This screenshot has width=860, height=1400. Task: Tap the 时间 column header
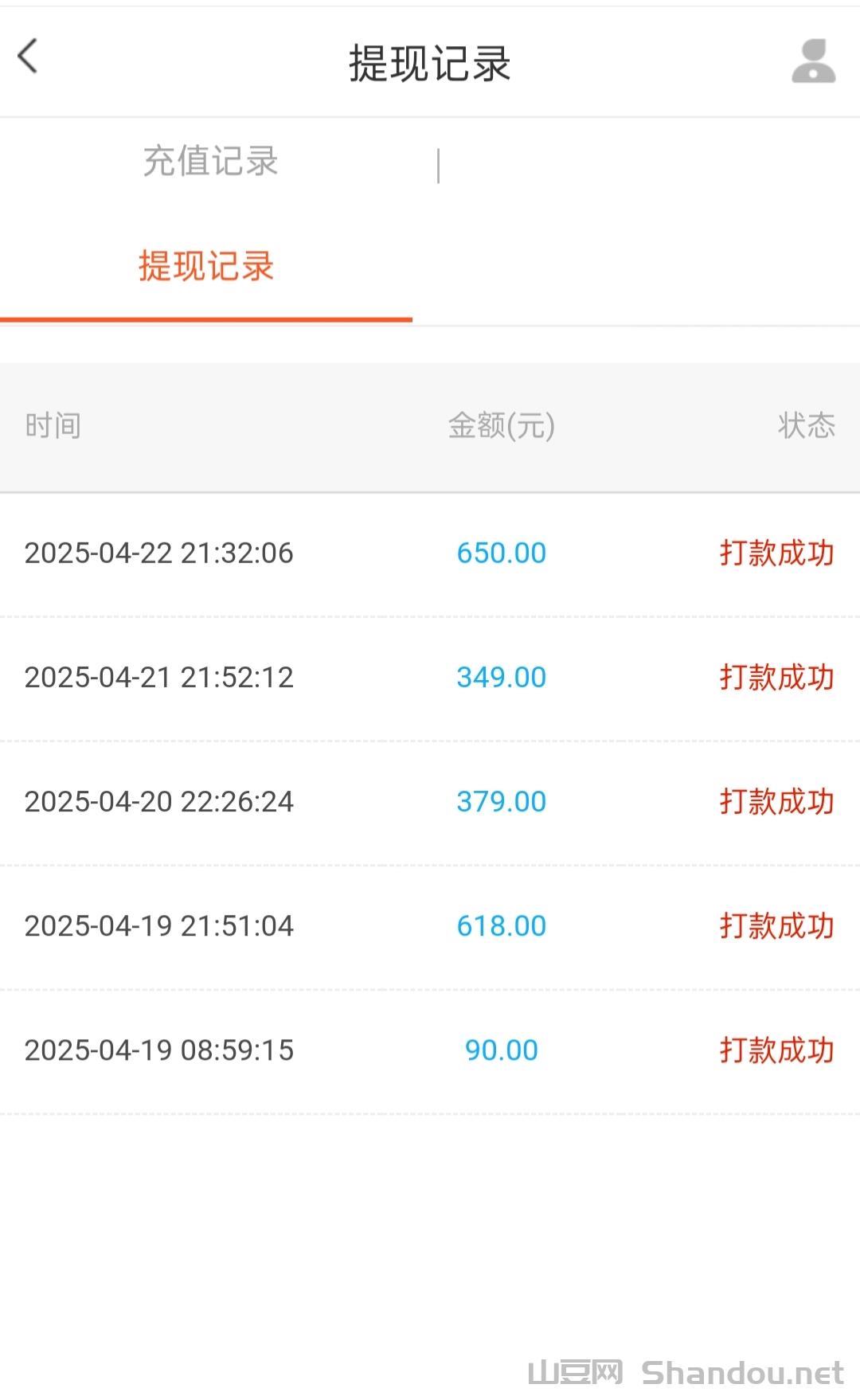(x=53, y=426)
